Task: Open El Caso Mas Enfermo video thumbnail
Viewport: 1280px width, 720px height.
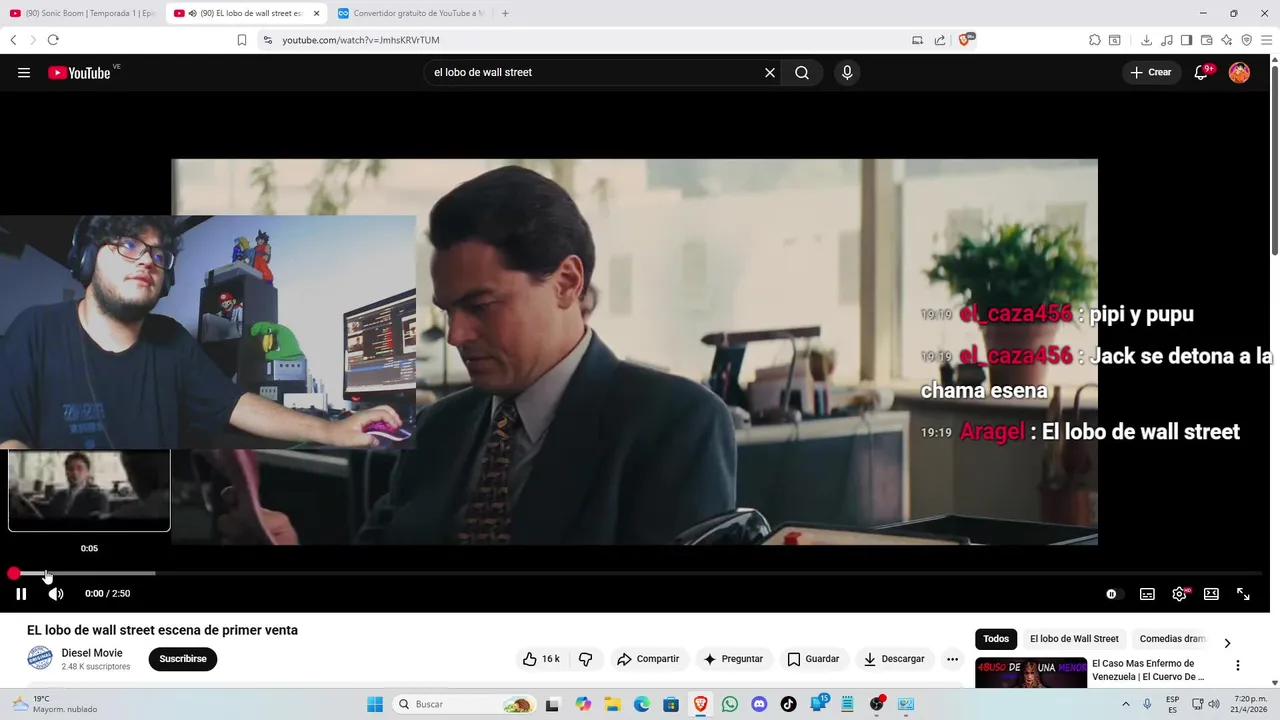Action: pyautogui.click(x=1031, y=673)
